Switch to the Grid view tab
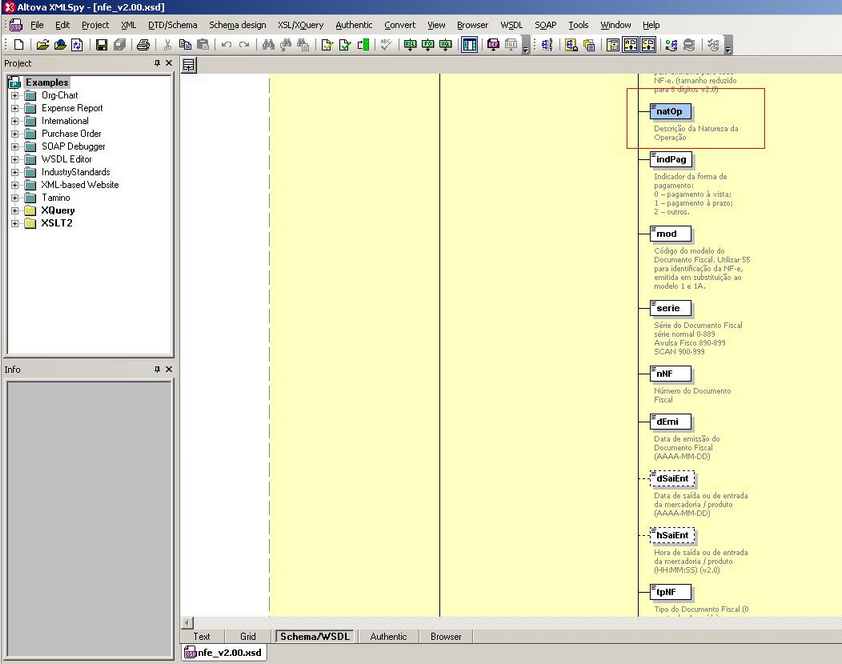Image resolution: width=842 pixels, height=664 pixels. 248,636
